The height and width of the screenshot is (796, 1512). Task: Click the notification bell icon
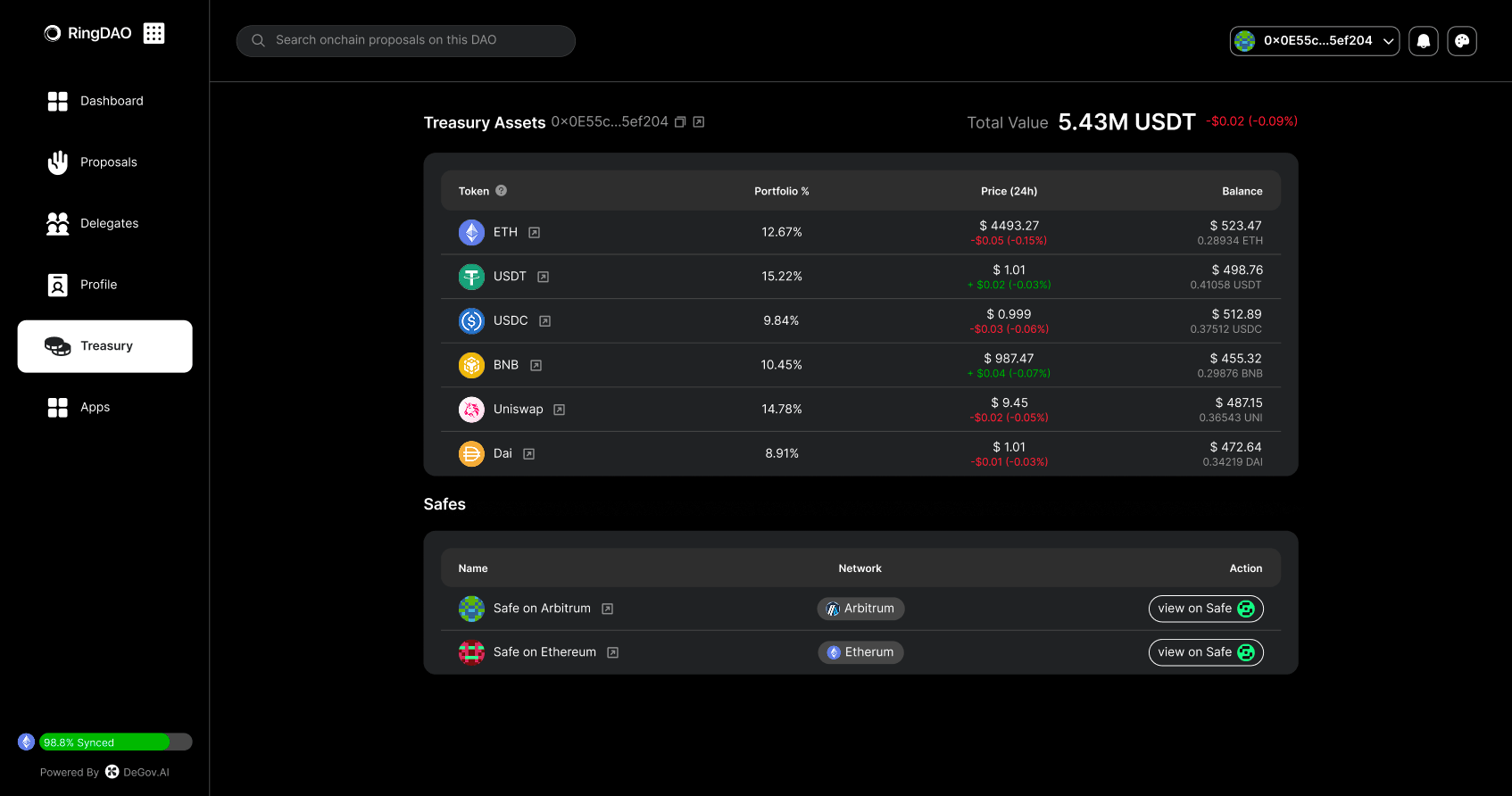pyautogui.click(x=1424, y=41)
